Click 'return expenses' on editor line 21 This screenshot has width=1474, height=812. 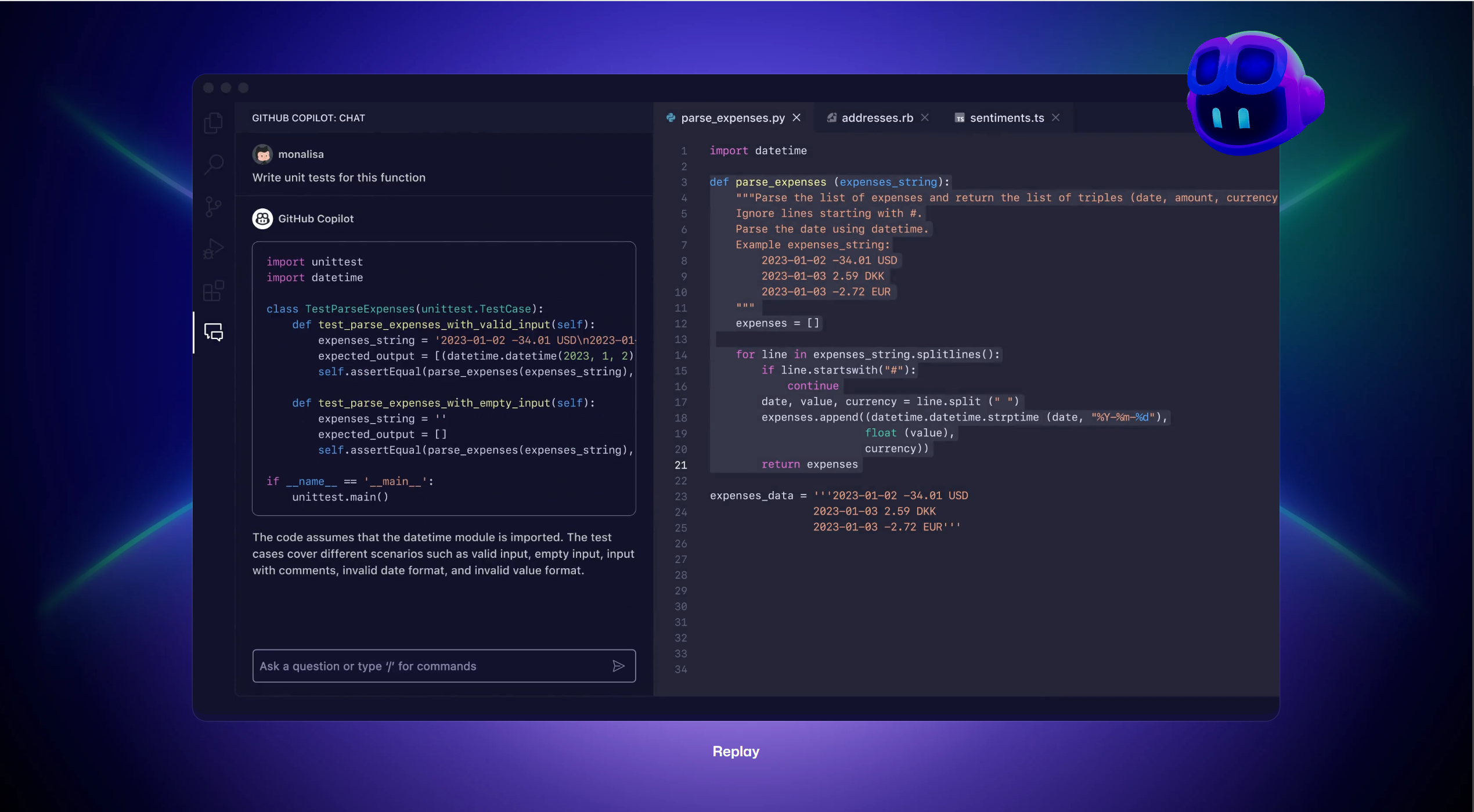tap(809, 464)
